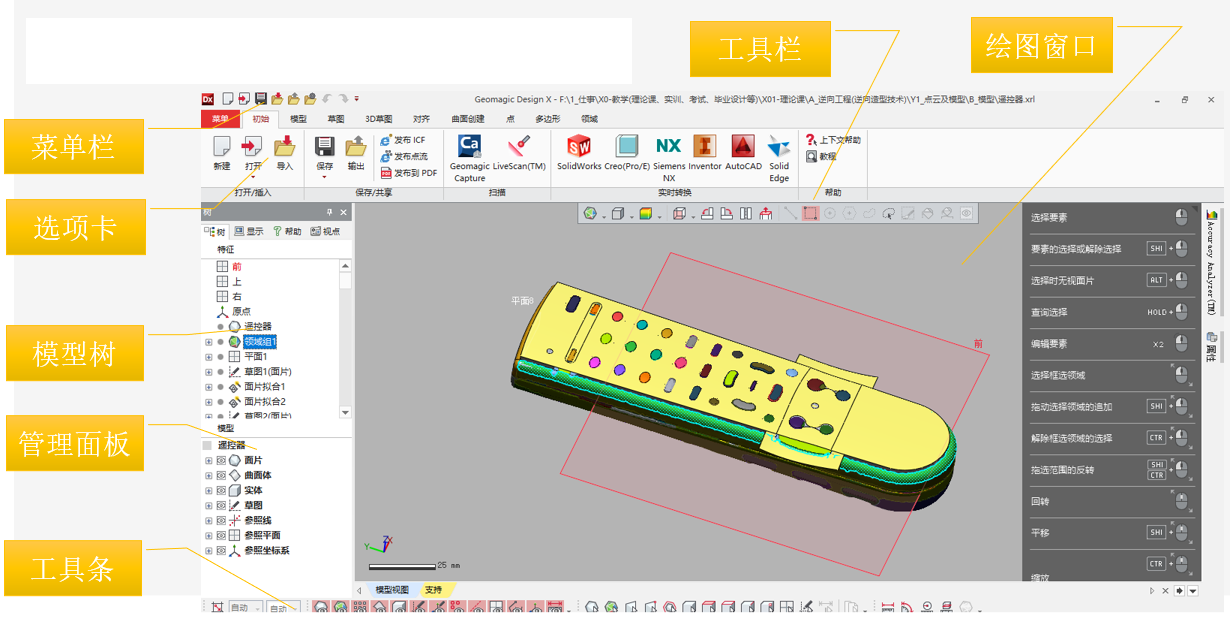Toggle visibility eye for 面片

[221, 460]
